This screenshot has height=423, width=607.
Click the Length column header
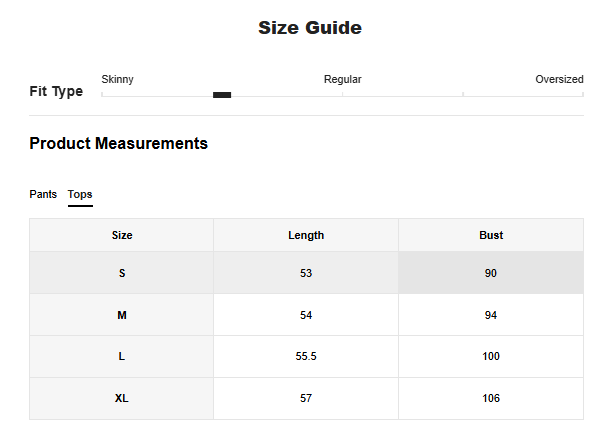pyautogui.click(x=306, y=236)
